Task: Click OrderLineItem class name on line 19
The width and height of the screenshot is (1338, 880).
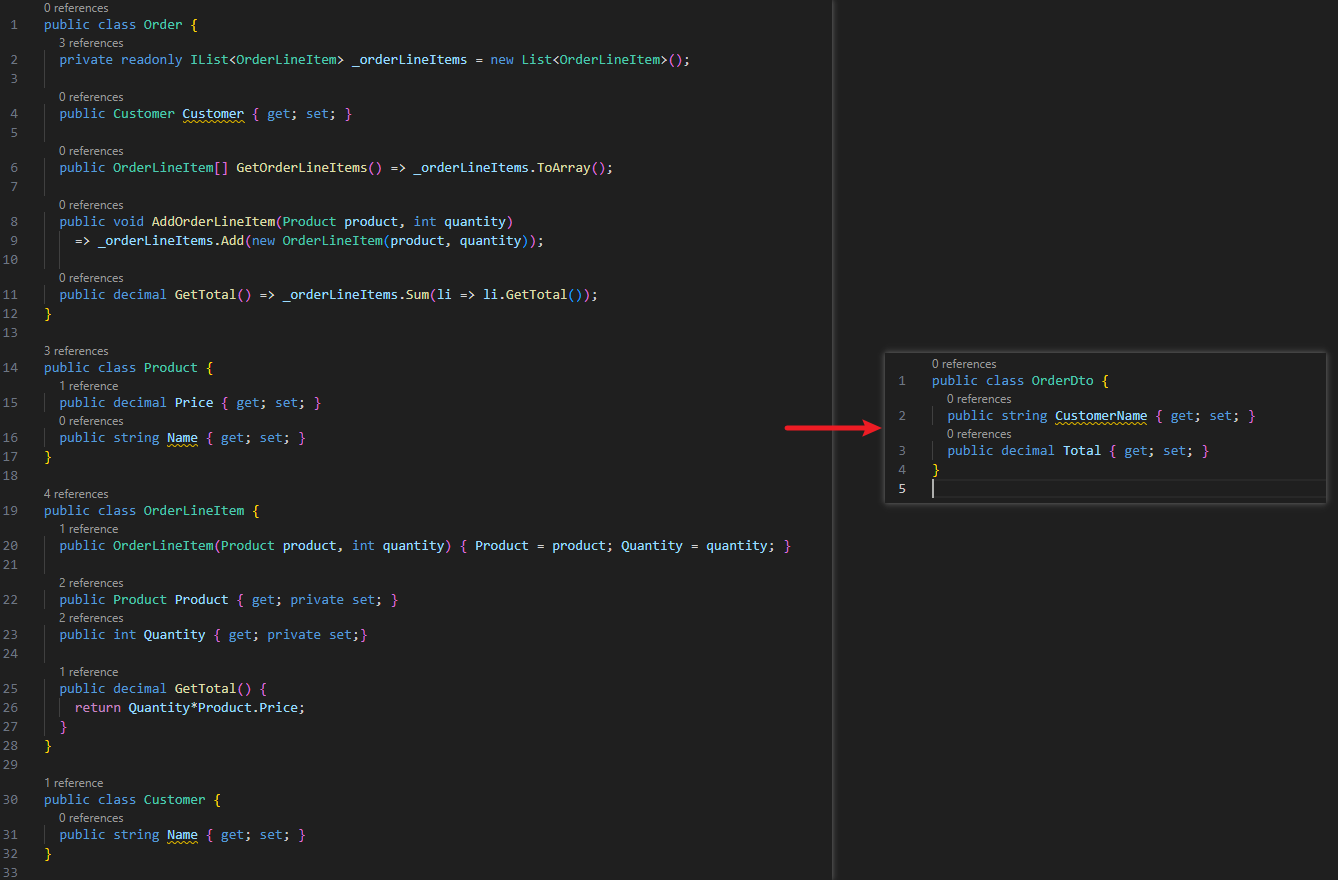Action: coord(194,511)
